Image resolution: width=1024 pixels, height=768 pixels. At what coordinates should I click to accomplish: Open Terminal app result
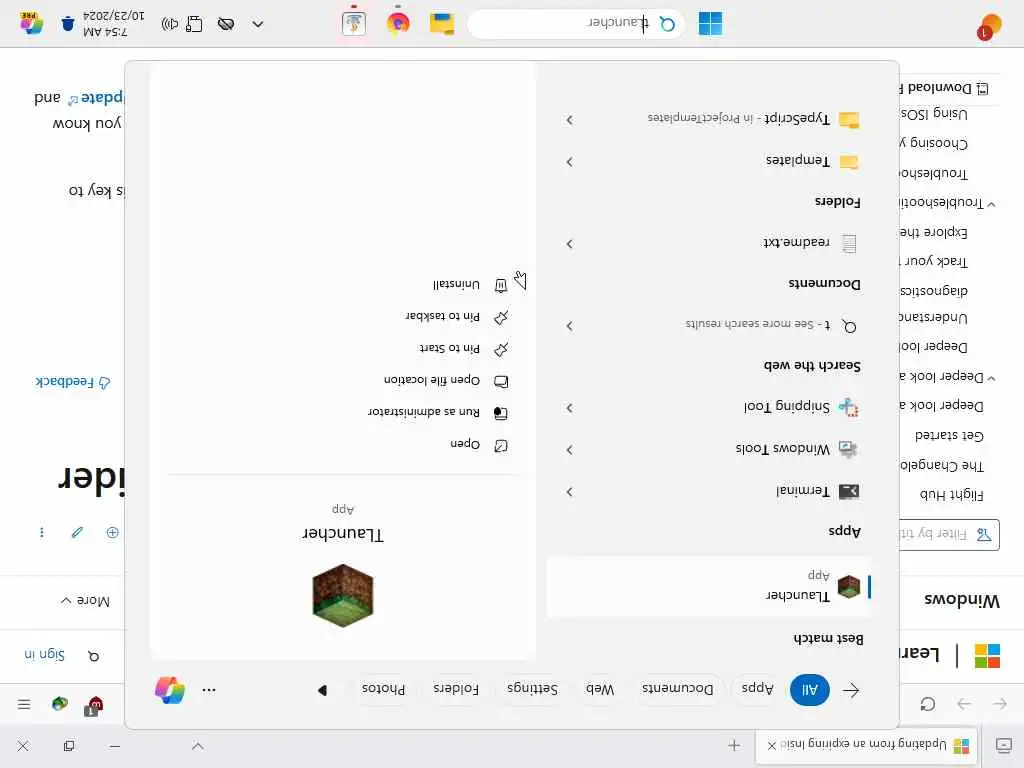803,491
